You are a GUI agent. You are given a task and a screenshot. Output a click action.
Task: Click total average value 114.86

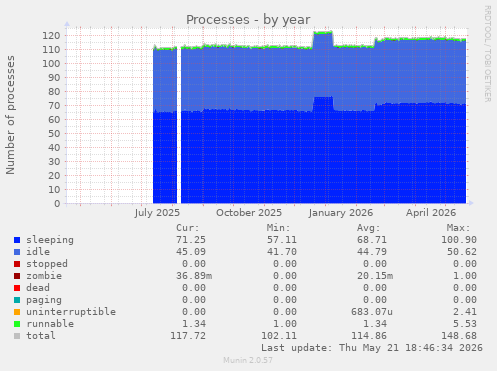369,336
